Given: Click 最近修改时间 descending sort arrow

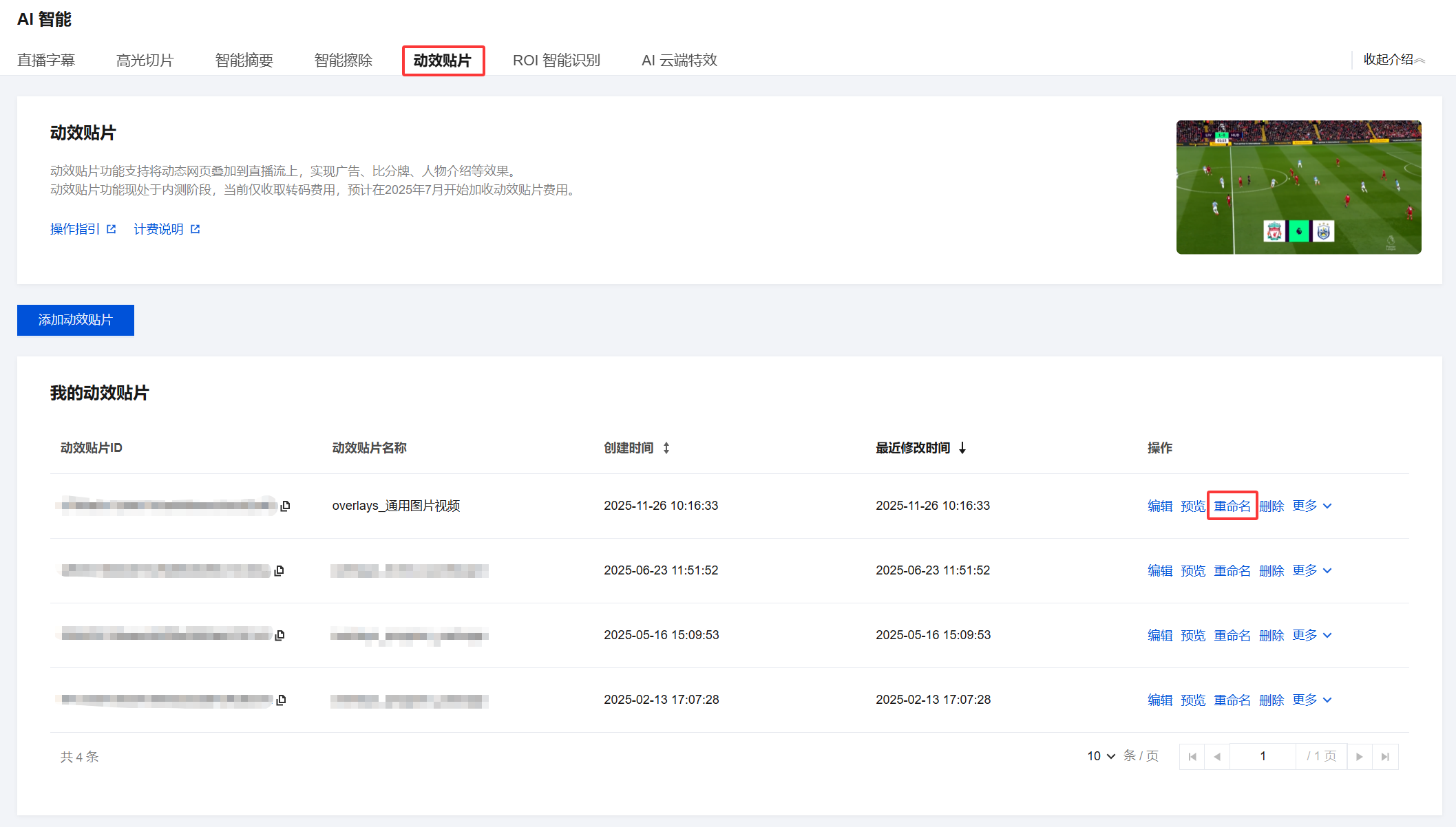Looking at the screenshot, I should tap(962, 448).
